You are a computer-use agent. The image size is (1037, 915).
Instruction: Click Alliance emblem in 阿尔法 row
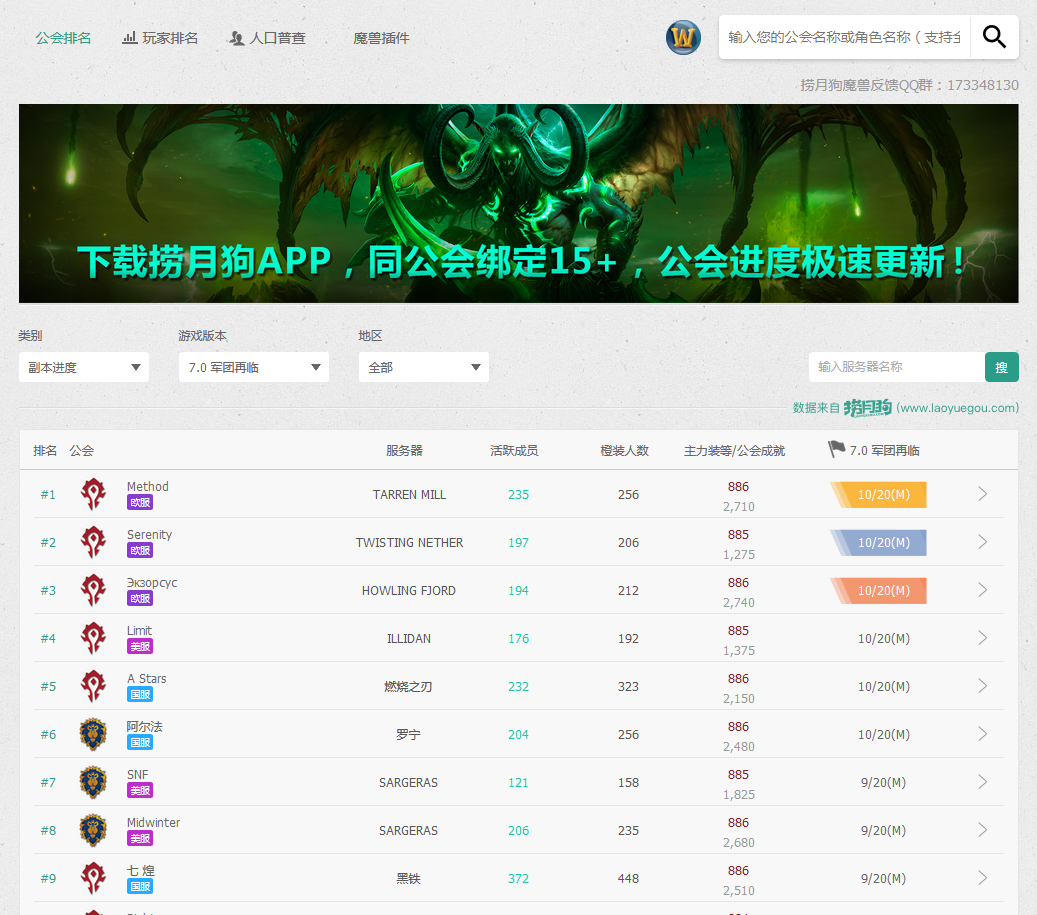point(93,735)
